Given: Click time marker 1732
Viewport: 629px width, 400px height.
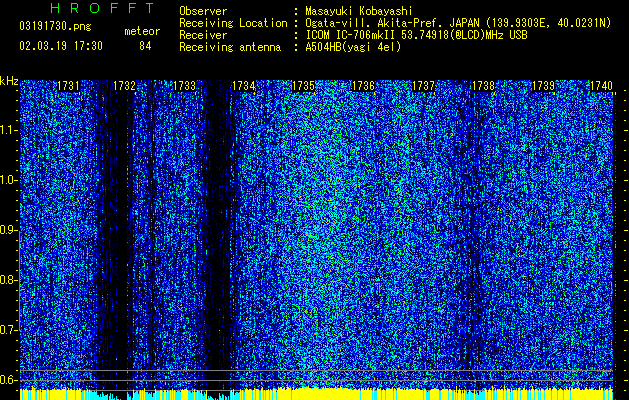Looking at the screenshot, I should tap(124, 86).
